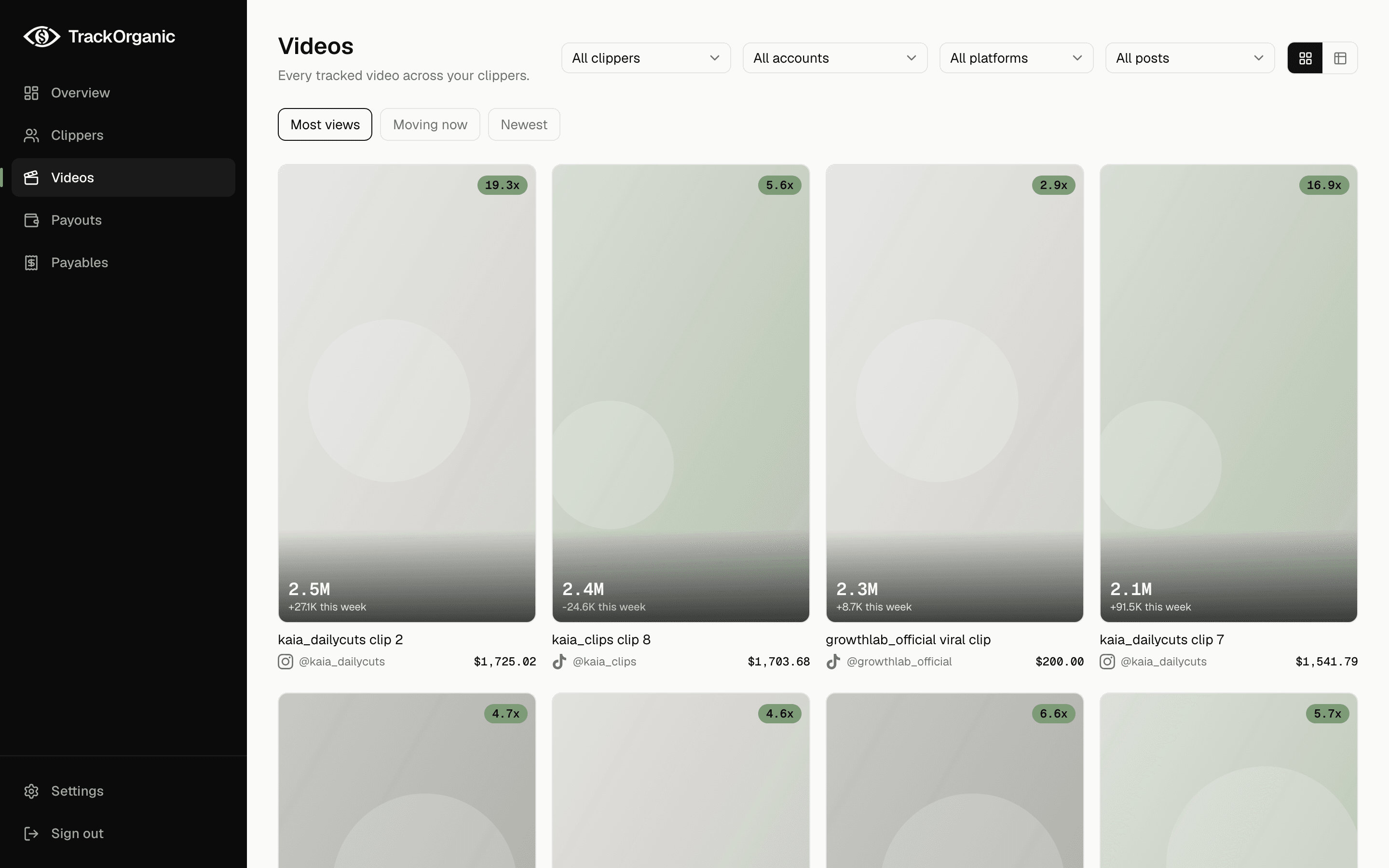Click the Payables receipt icon
The height and width of the screenshot is (868, 1389).
click(x=31, y=263)
